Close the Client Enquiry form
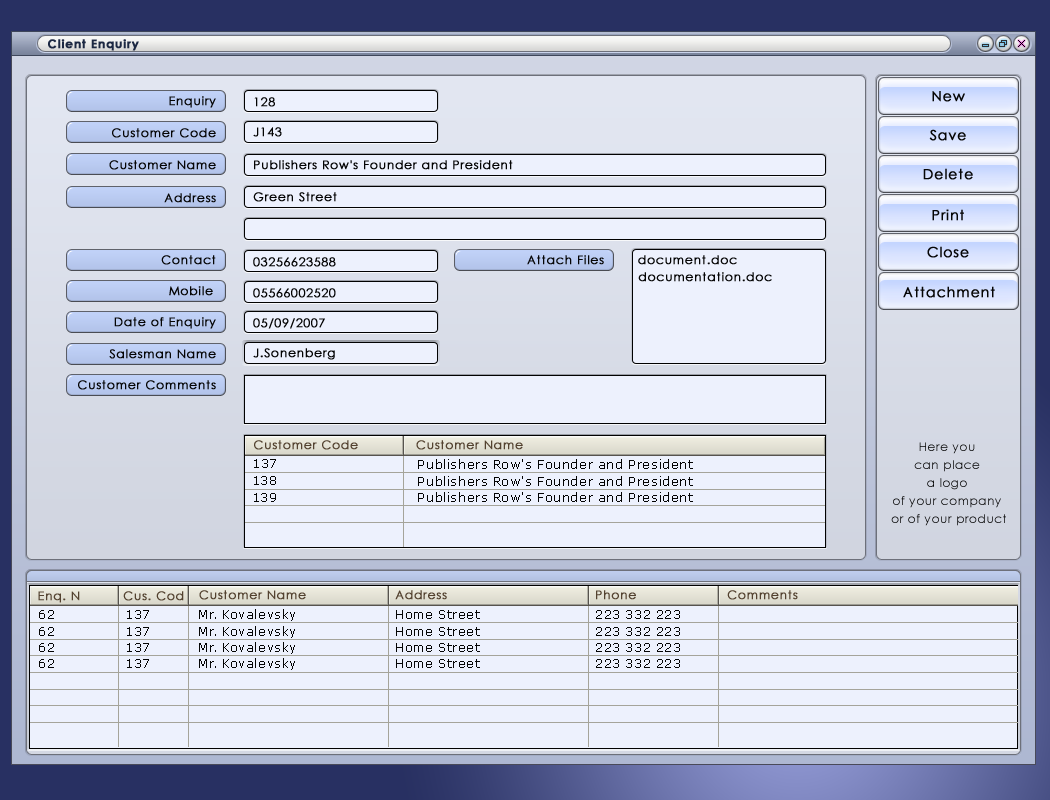The height and width of the screenshot is (800, 1050). pos(946,252)
